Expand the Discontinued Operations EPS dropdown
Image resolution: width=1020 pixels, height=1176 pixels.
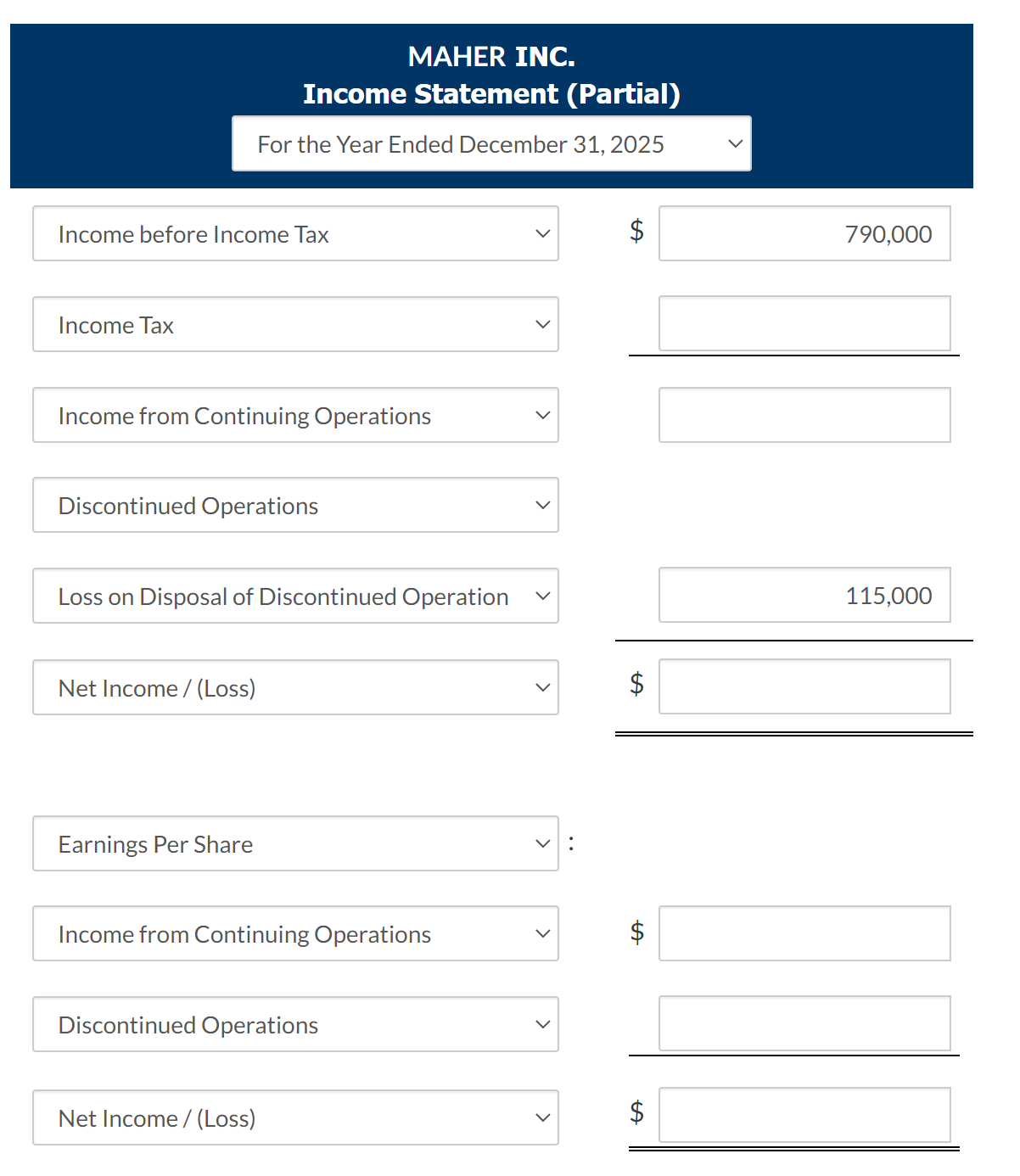pos(542,1024)
